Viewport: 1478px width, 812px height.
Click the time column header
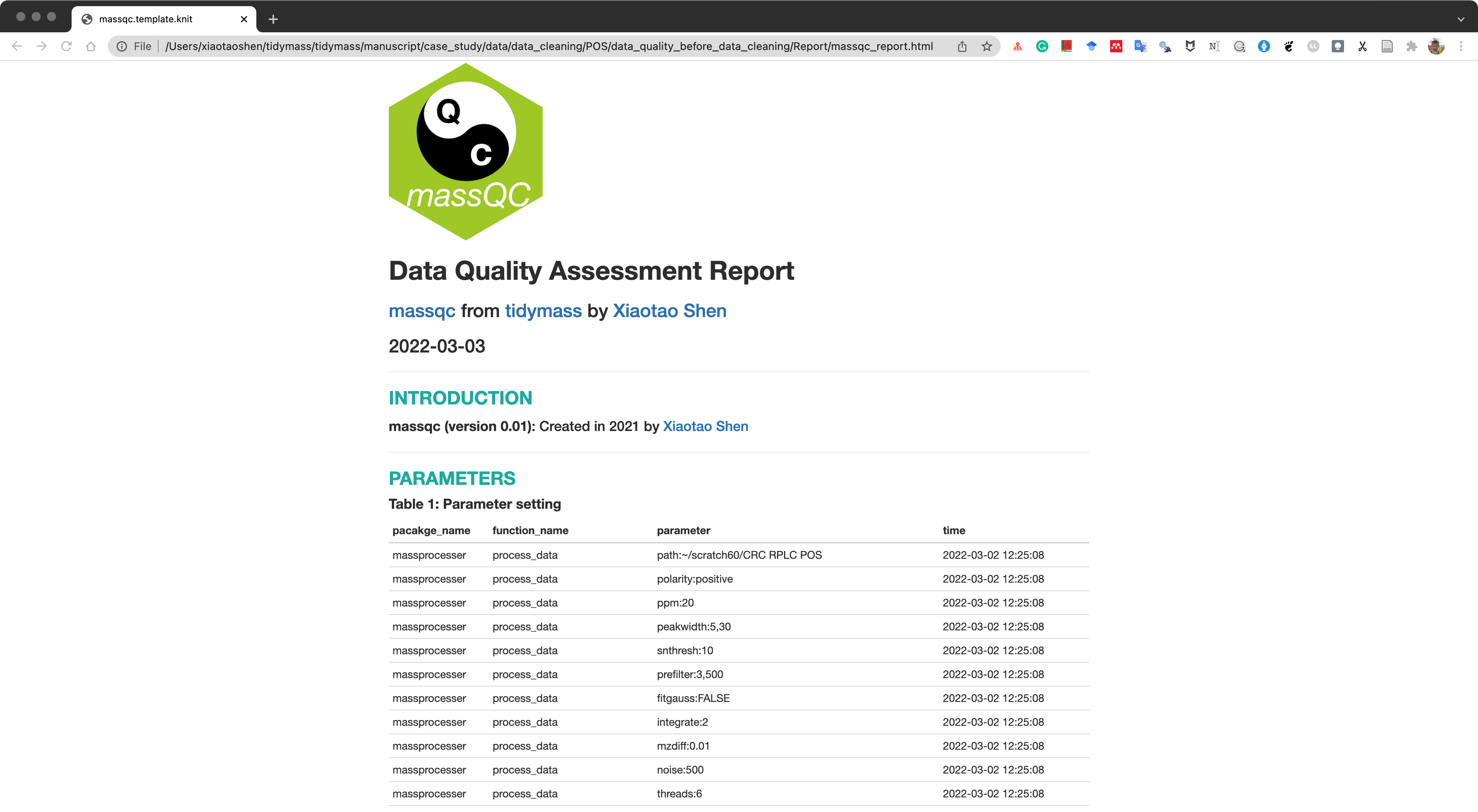click(954, 531)
